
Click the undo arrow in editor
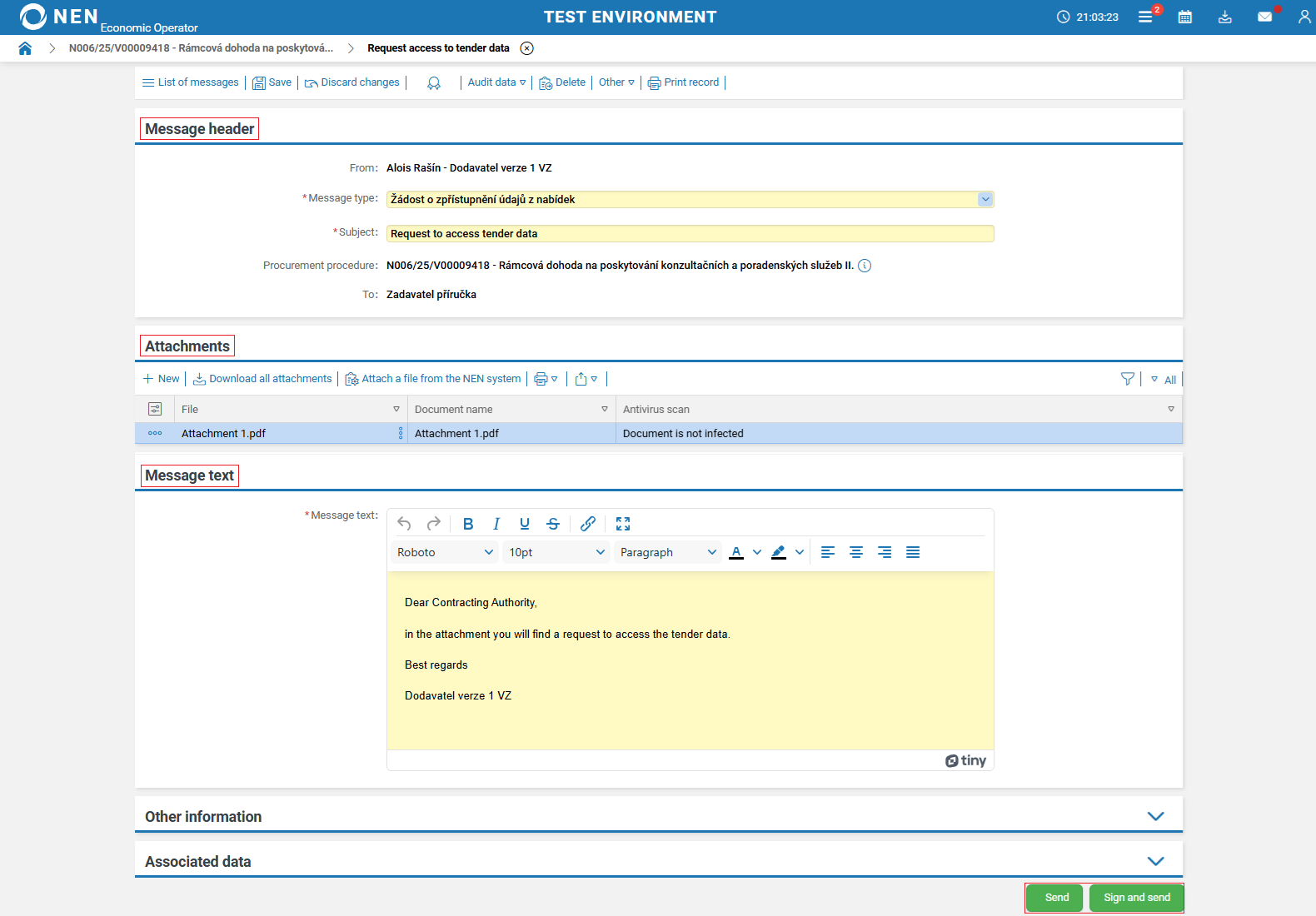coord(405,524)
